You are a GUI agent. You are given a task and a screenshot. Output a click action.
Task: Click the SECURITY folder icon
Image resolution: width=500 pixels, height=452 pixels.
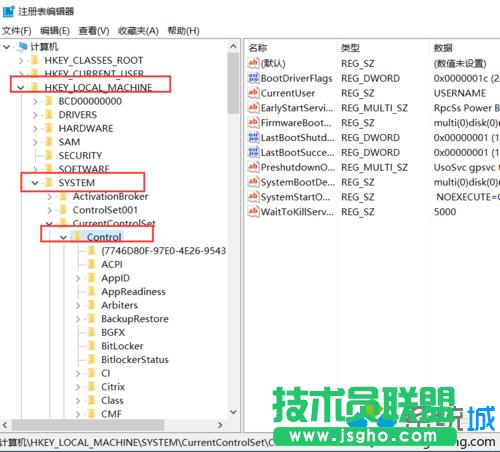point(49,156)
